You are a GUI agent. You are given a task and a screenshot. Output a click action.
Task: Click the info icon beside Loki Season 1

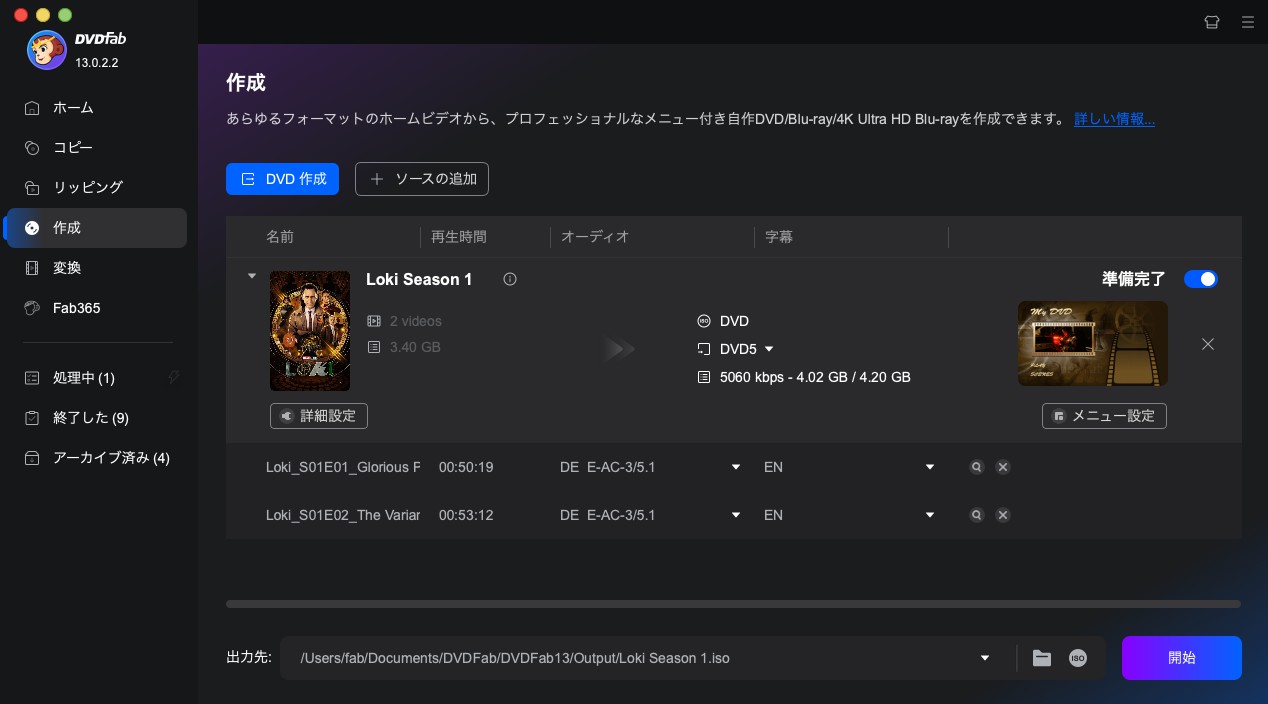pos(510,280)
